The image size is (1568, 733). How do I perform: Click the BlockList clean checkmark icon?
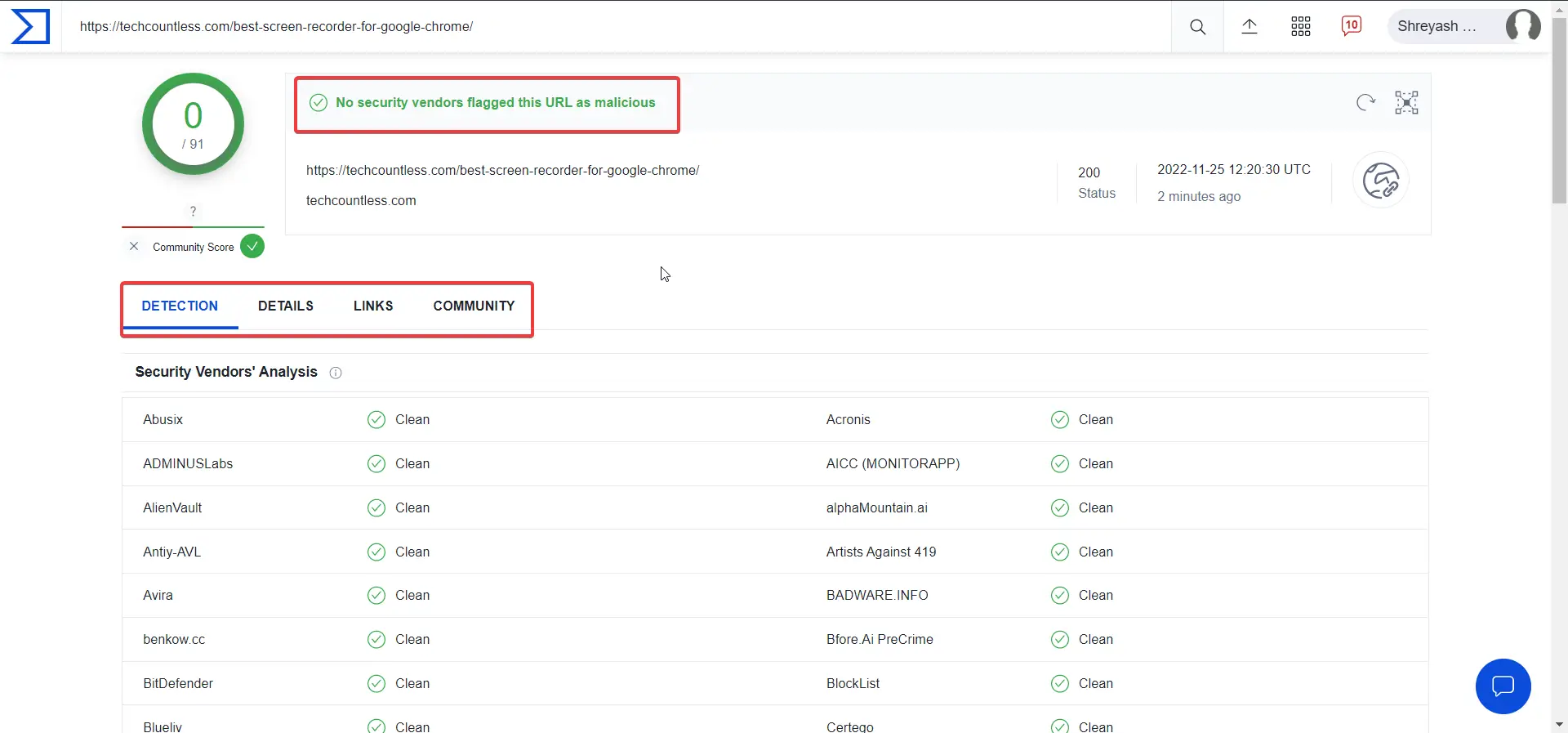tap(1060, 683)
